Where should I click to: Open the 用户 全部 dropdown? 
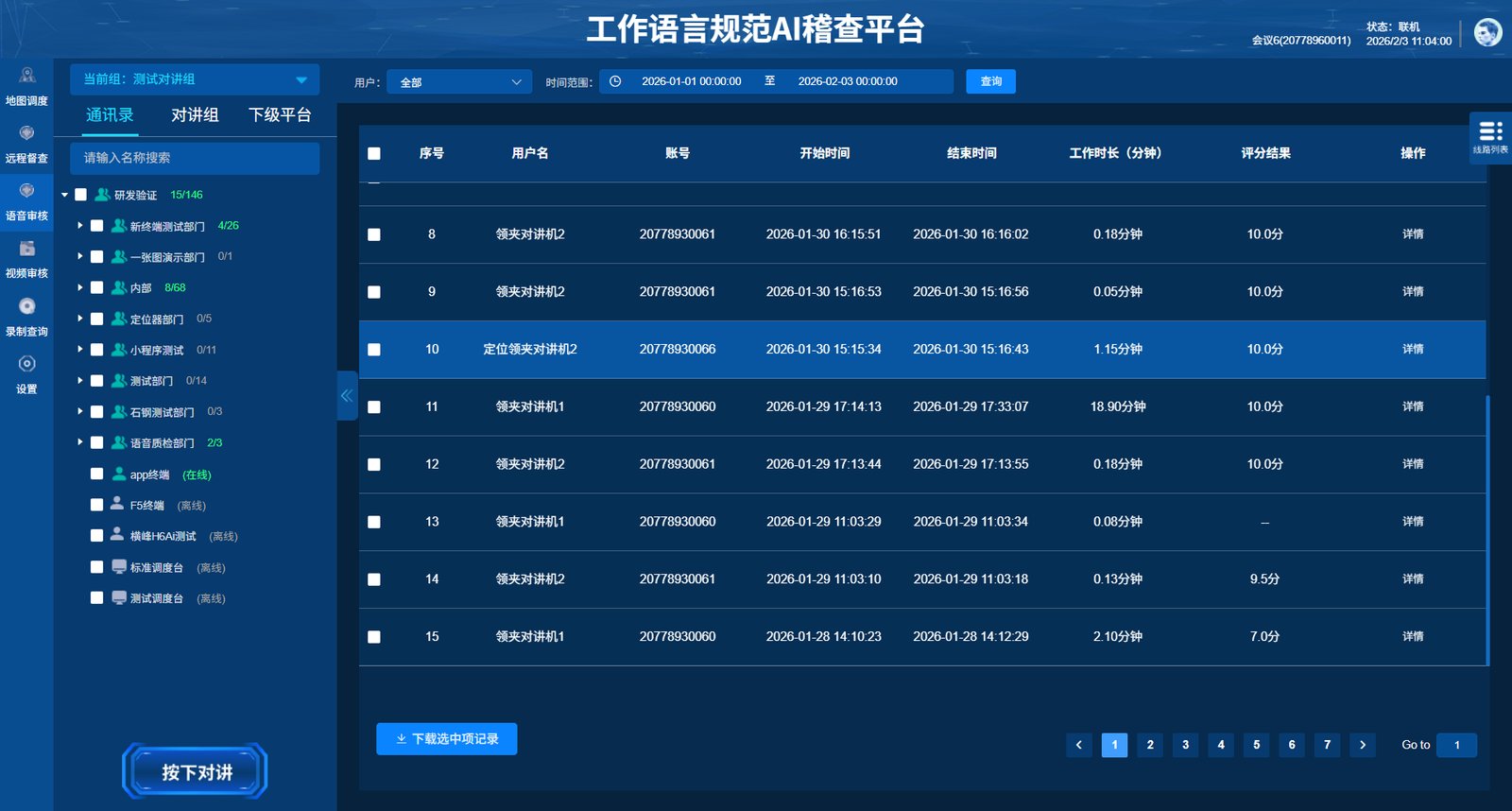(x=460, y=82)
